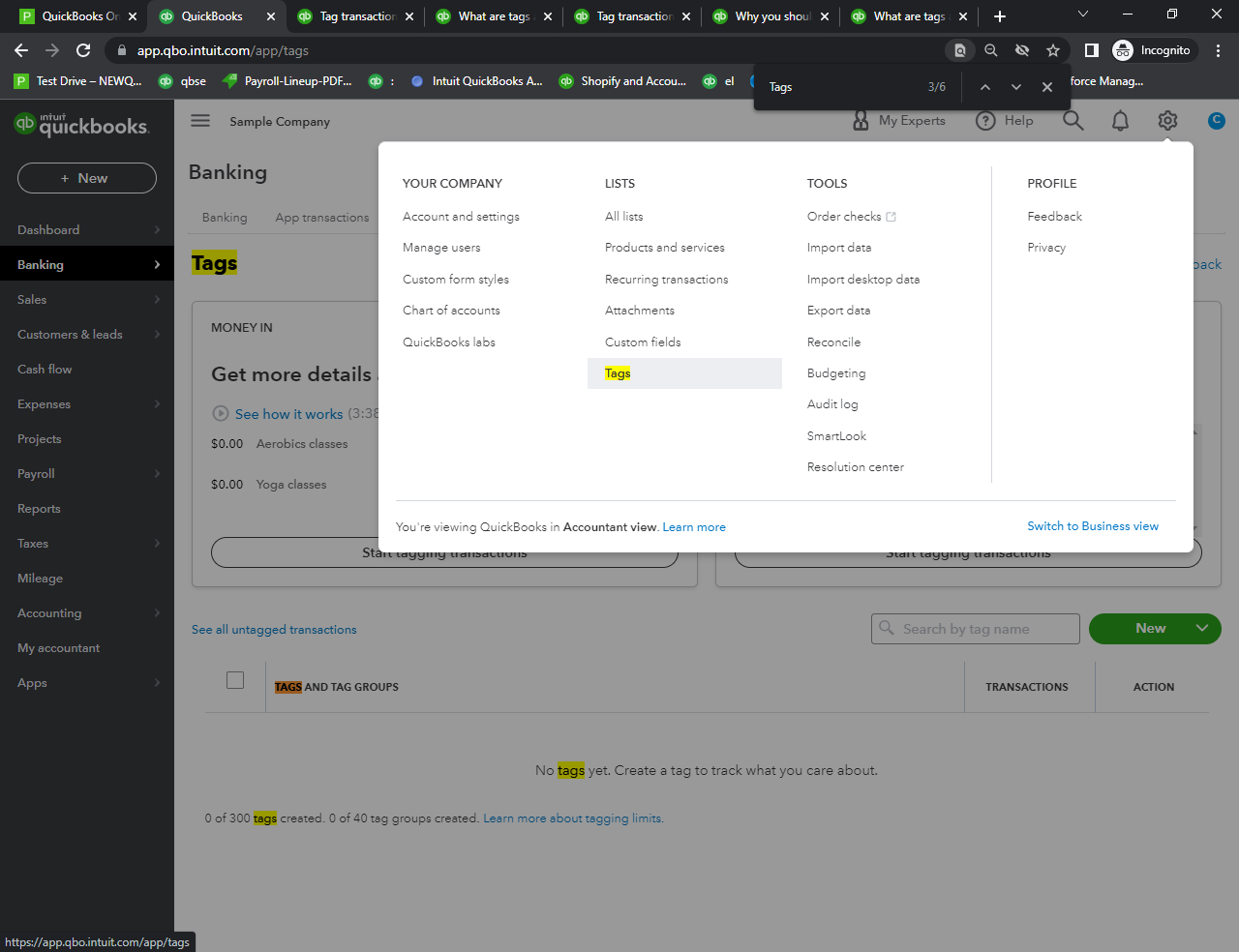Expand the Taxes sidebar chevron
The height and width of the screenshot is (952, 1239).
coord(157,544)
